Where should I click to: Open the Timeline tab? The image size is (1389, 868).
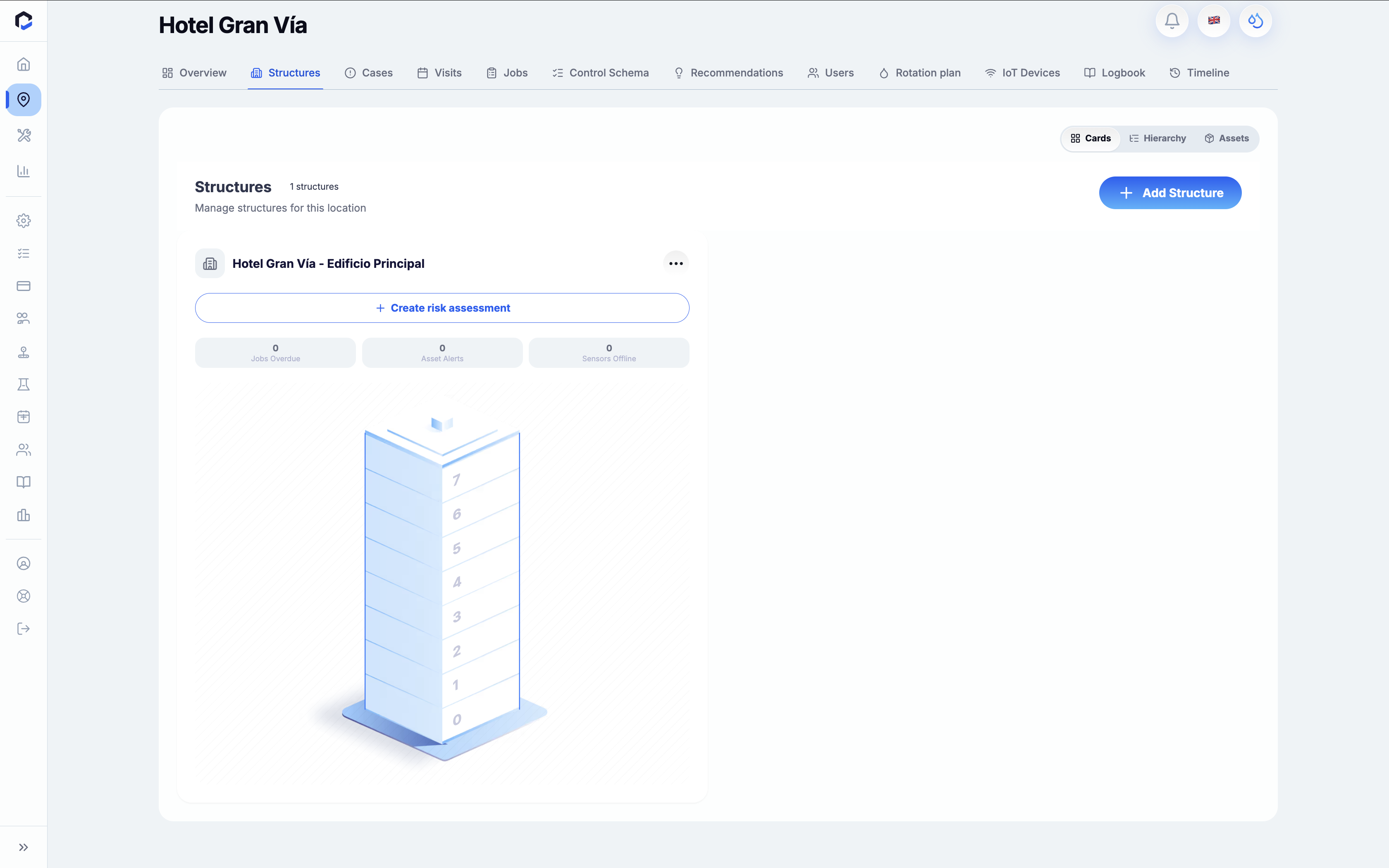[1199, 73]
